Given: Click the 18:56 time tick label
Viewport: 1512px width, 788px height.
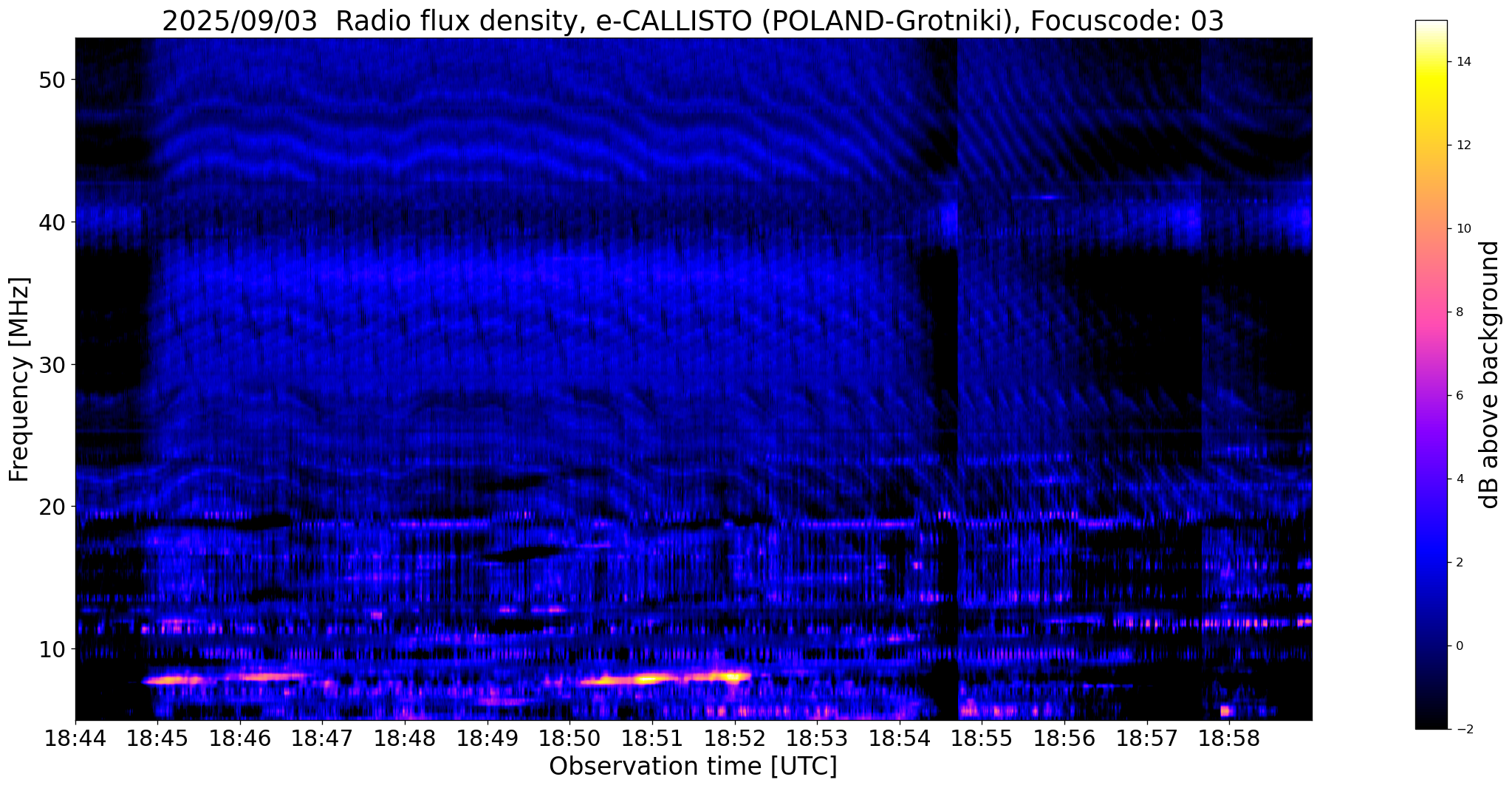Looking at the screenshot, I should [x=1064, y=740].
